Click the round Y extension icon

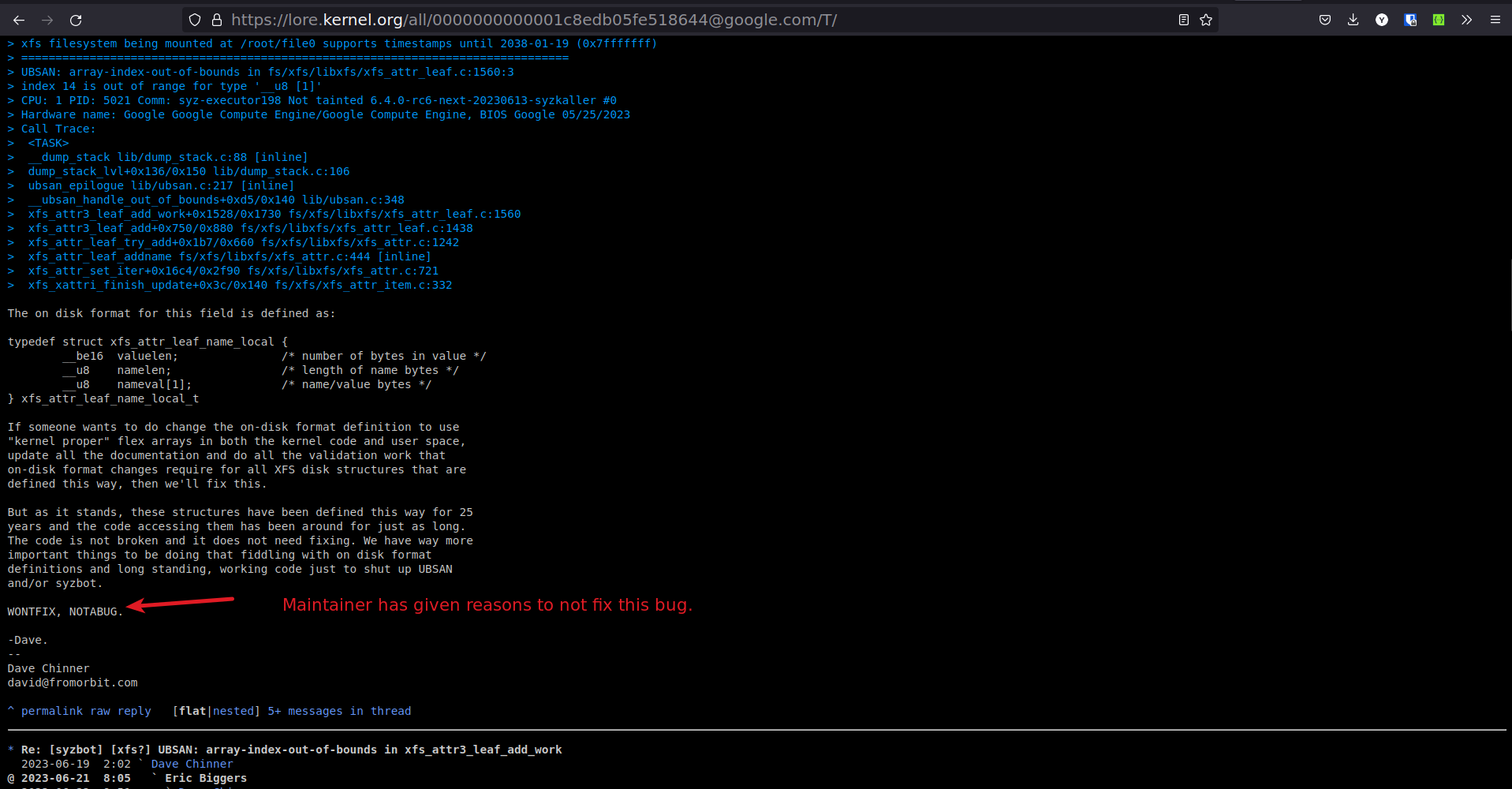pyautogui.click(x=1382, y=20)
